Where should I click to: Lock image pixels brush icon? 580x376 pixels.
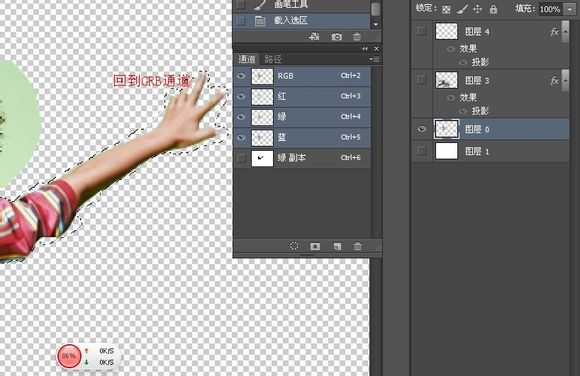point(462,9)
